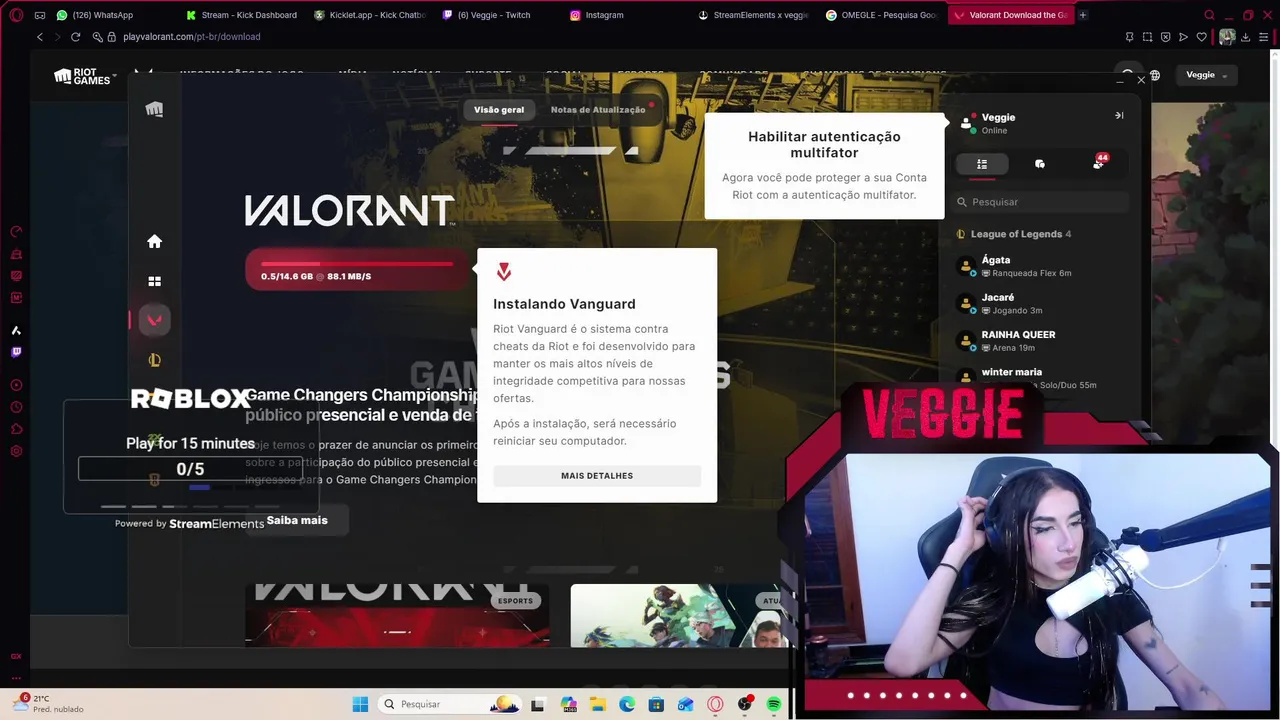1280x720 pixels.
Task: Open Opera sidebar Twitch icon
Action: coord(16,352)
